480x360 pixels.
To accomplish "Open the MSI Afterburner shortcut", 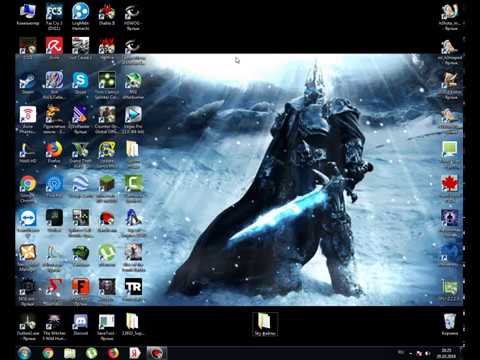I will point(133,85).
